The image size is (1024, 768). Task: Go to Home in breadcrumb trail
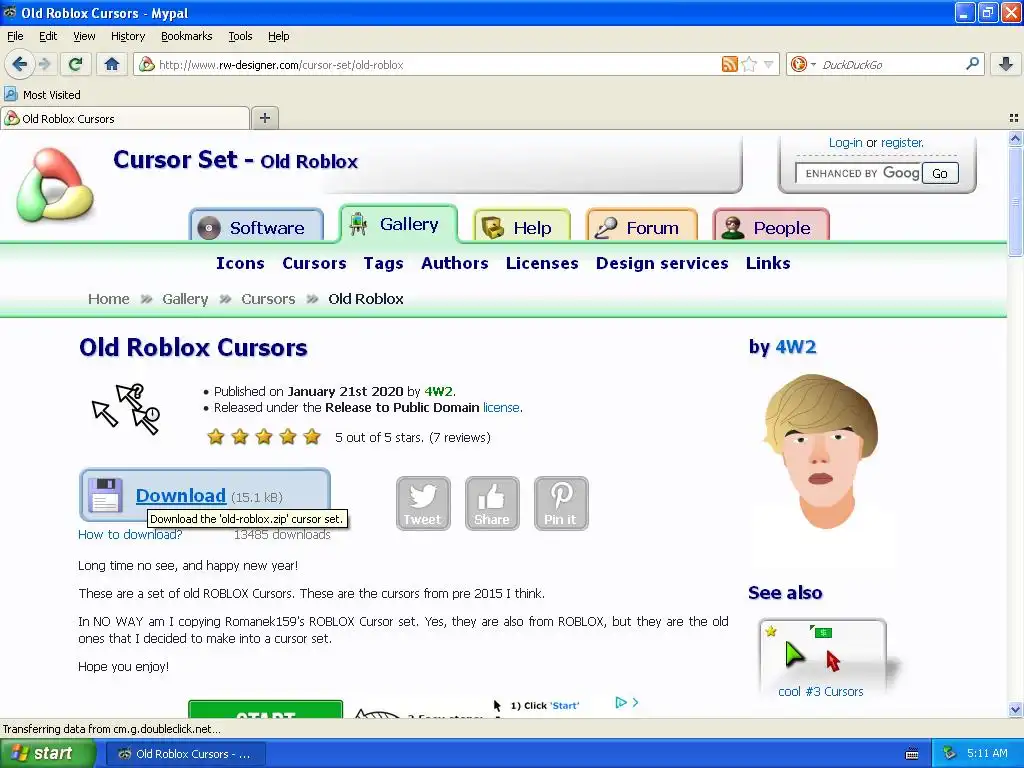tap(108, 299)
